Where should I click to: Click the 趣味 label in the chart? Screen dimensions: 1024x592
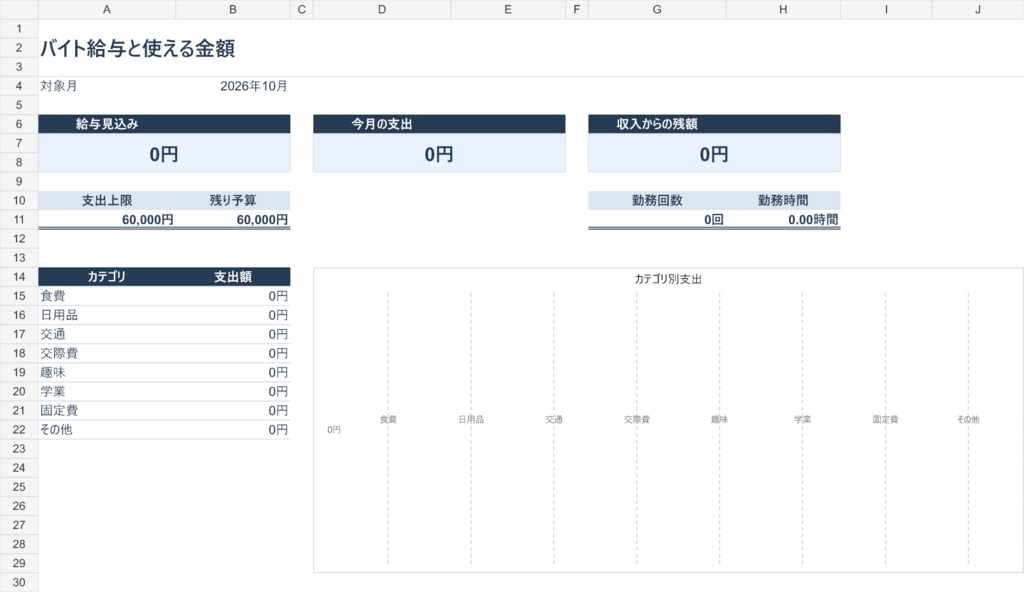tap(719, 419)
